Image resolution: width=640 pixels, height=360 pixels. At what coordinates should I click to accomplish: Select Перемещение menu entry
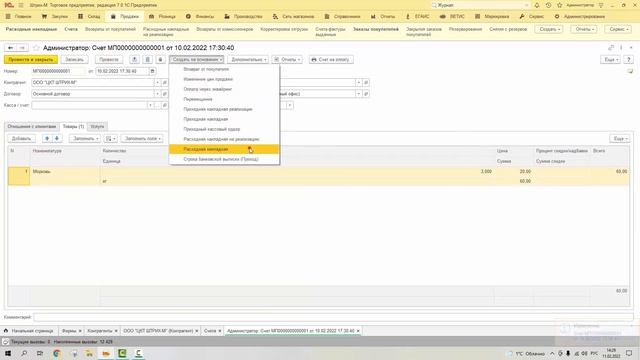pyautogui.click(x=198, y=99)
